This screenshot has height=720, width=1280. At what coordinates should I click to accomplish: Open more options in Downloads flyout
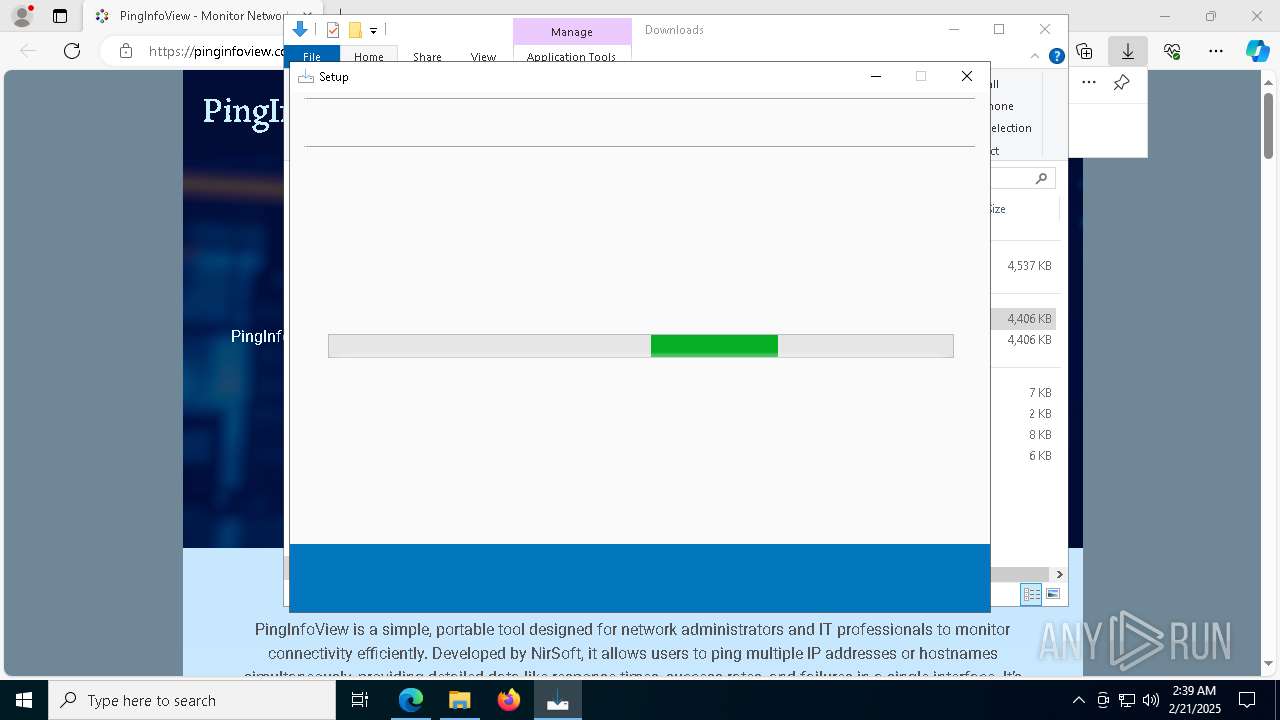1089,83
